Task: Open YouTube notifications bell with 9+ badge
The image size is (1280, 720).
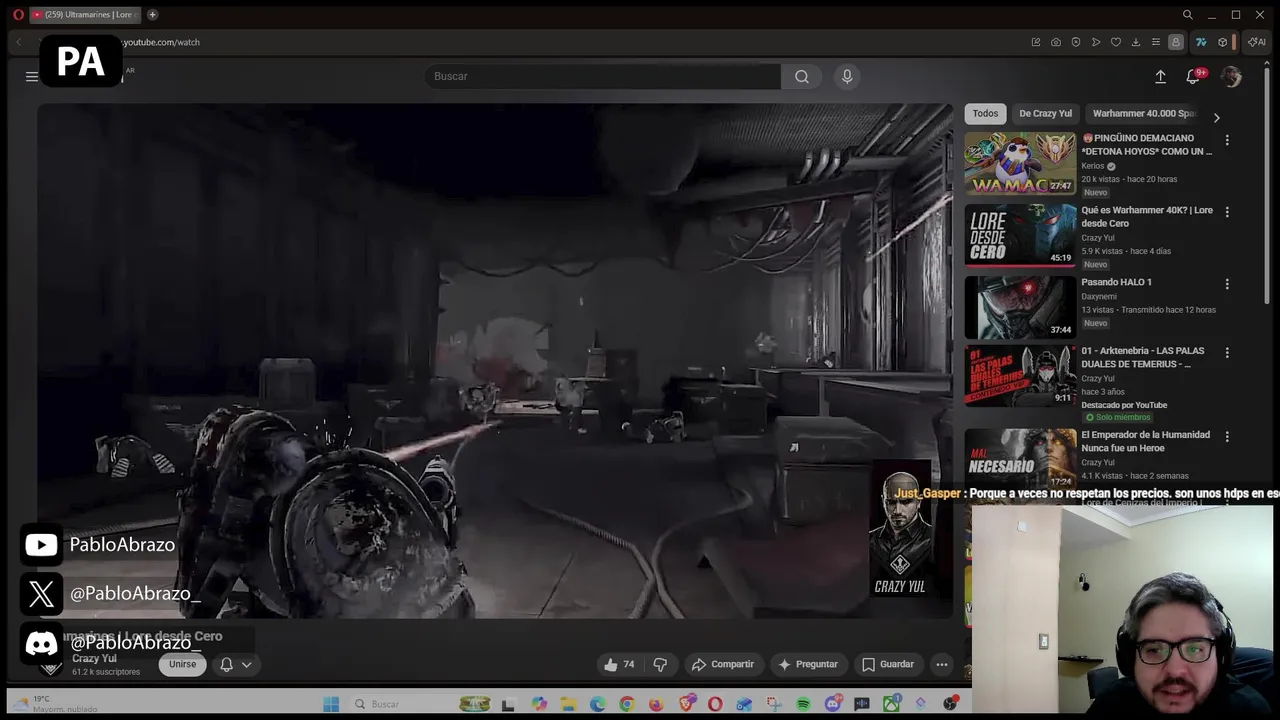Action: coord(1194,76)
